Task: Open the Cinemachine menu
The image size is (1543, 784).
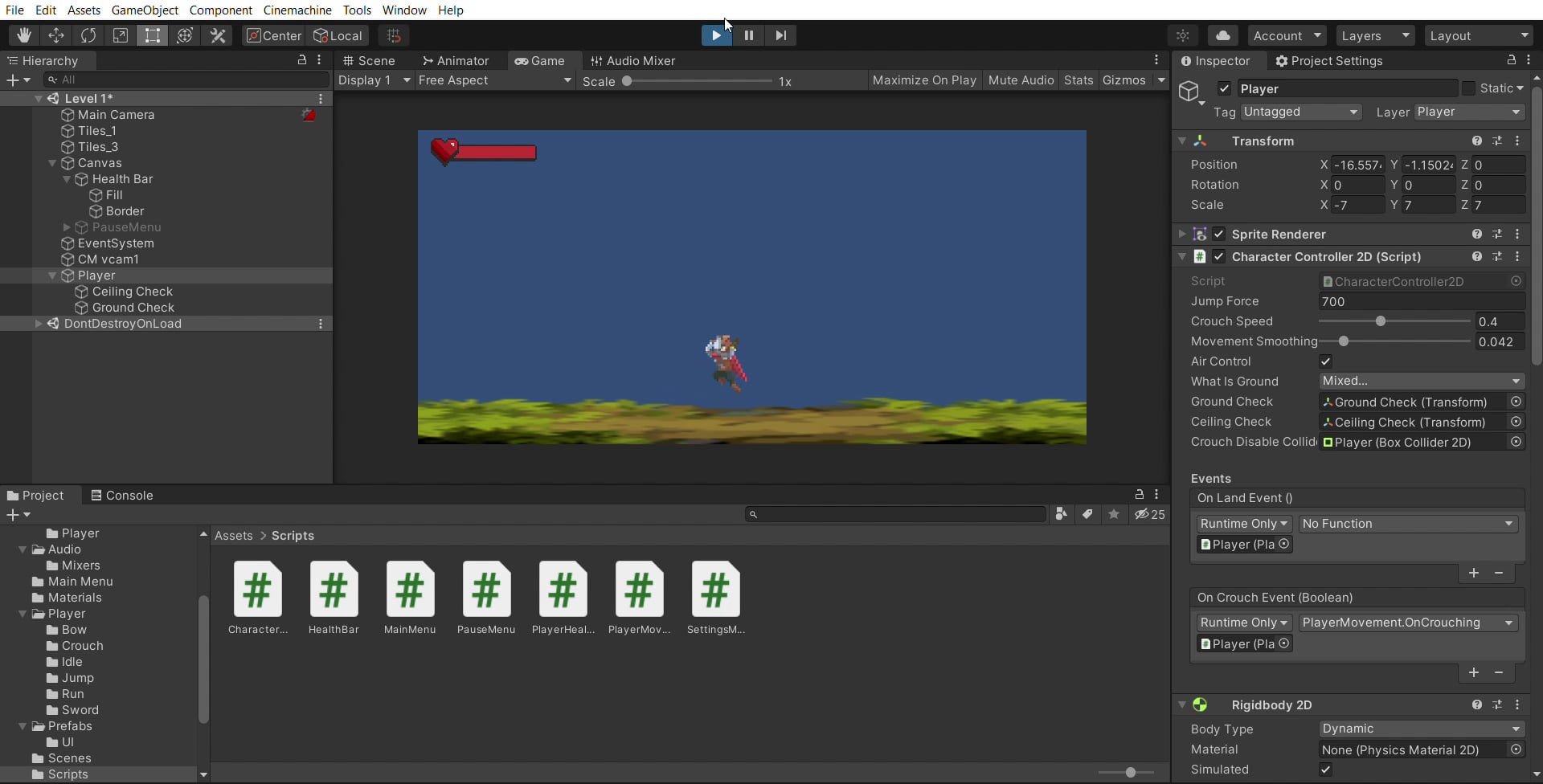Action: pyautogui.click(x=297, y=10)
